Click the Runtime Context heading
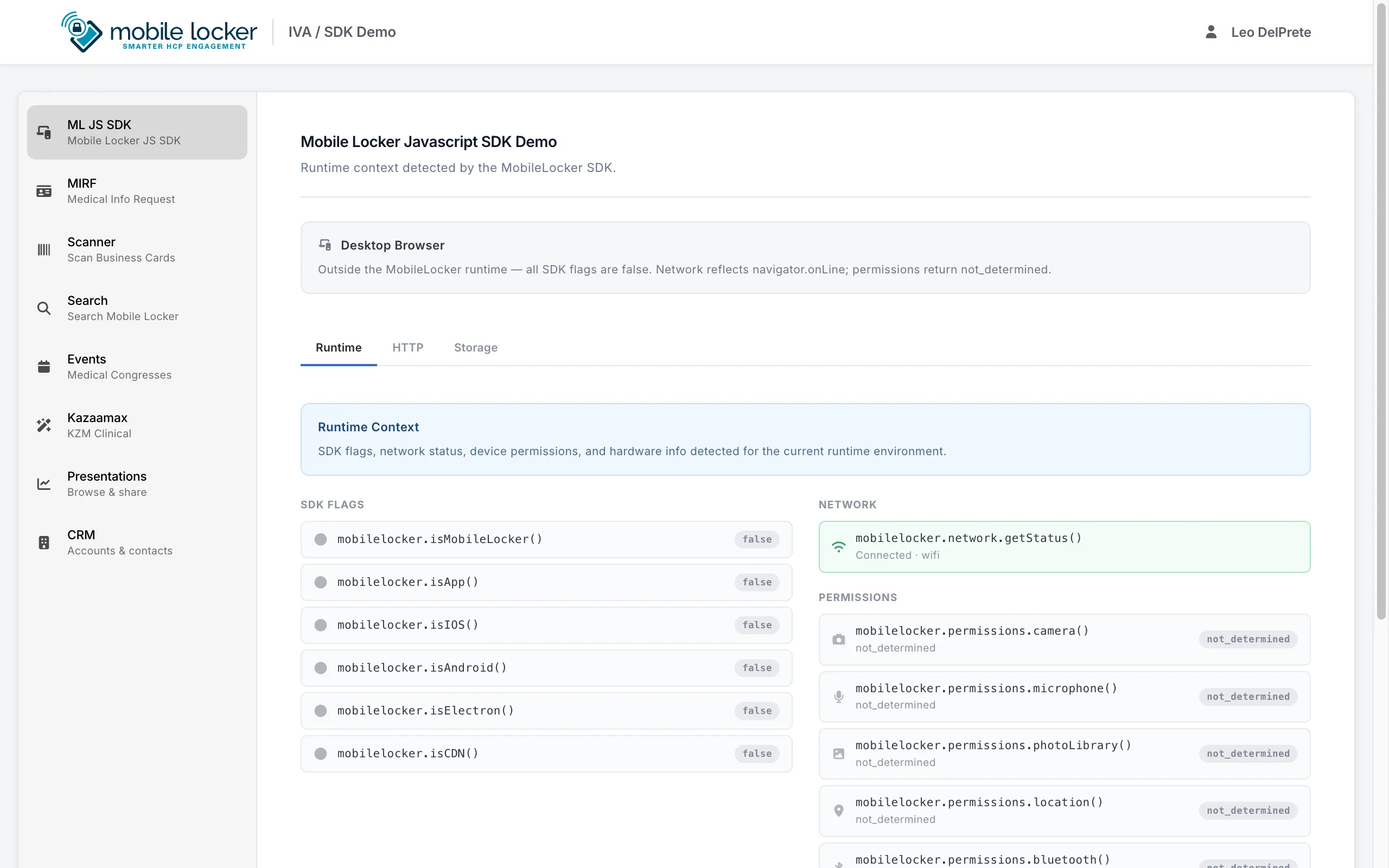The image size is (1389, 868). coord(368,427)
